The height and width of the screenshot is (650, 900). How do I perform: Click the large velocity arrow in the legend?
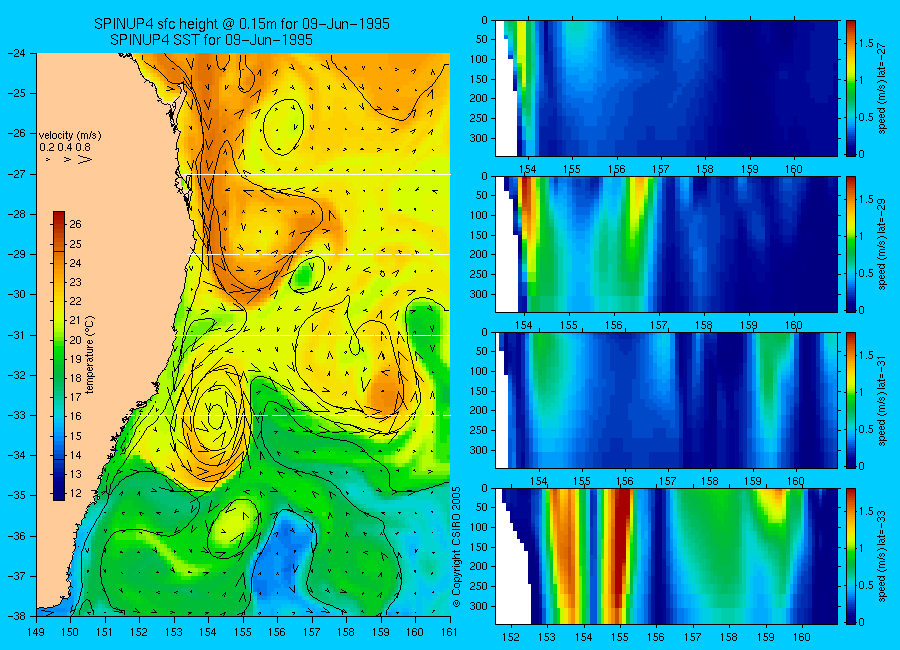click(85, 160)
